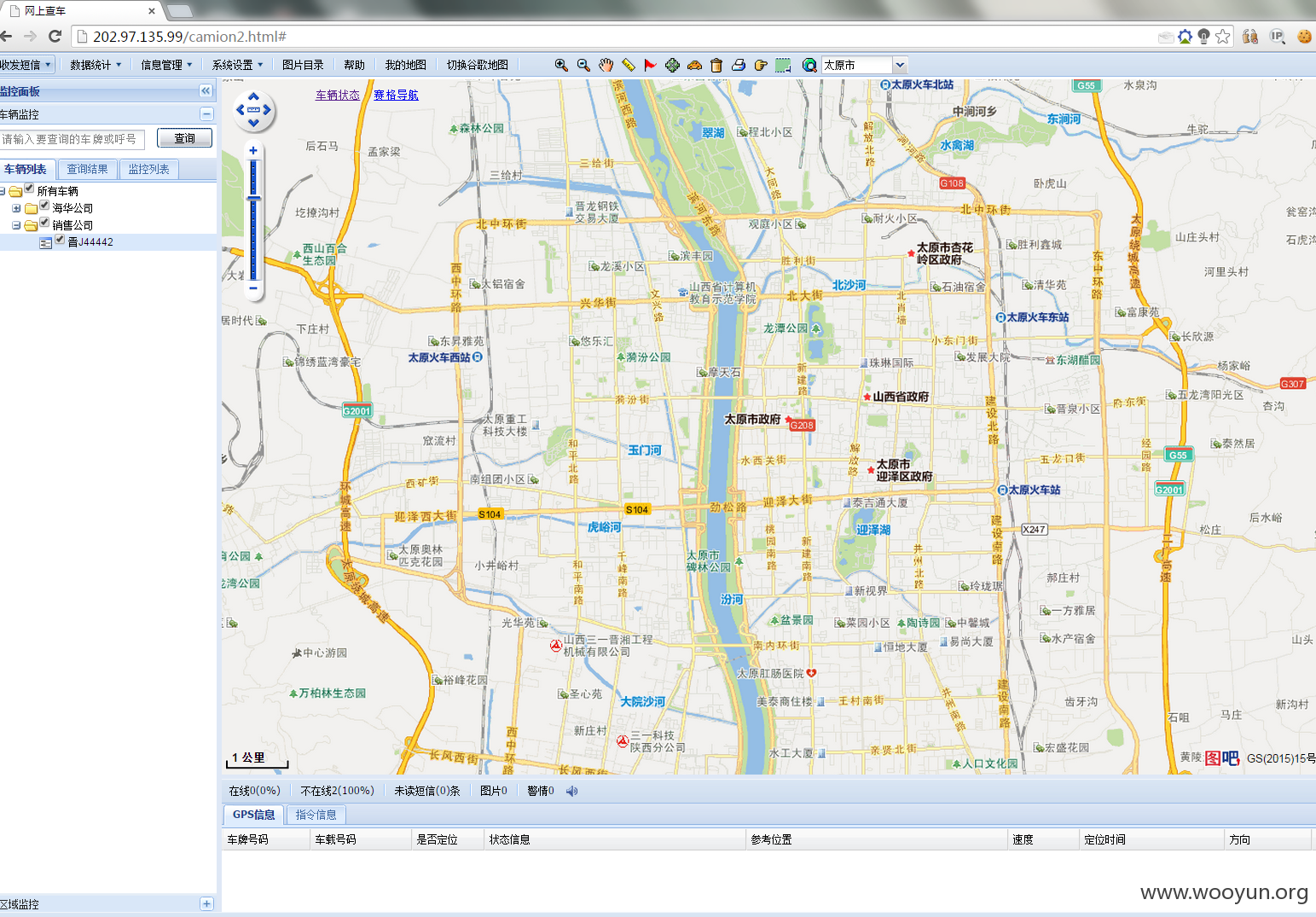Uncheck the 海华公司 checkbox
Image resolution: width=1316 pixels, height=917 pixels.
(44, 206)
